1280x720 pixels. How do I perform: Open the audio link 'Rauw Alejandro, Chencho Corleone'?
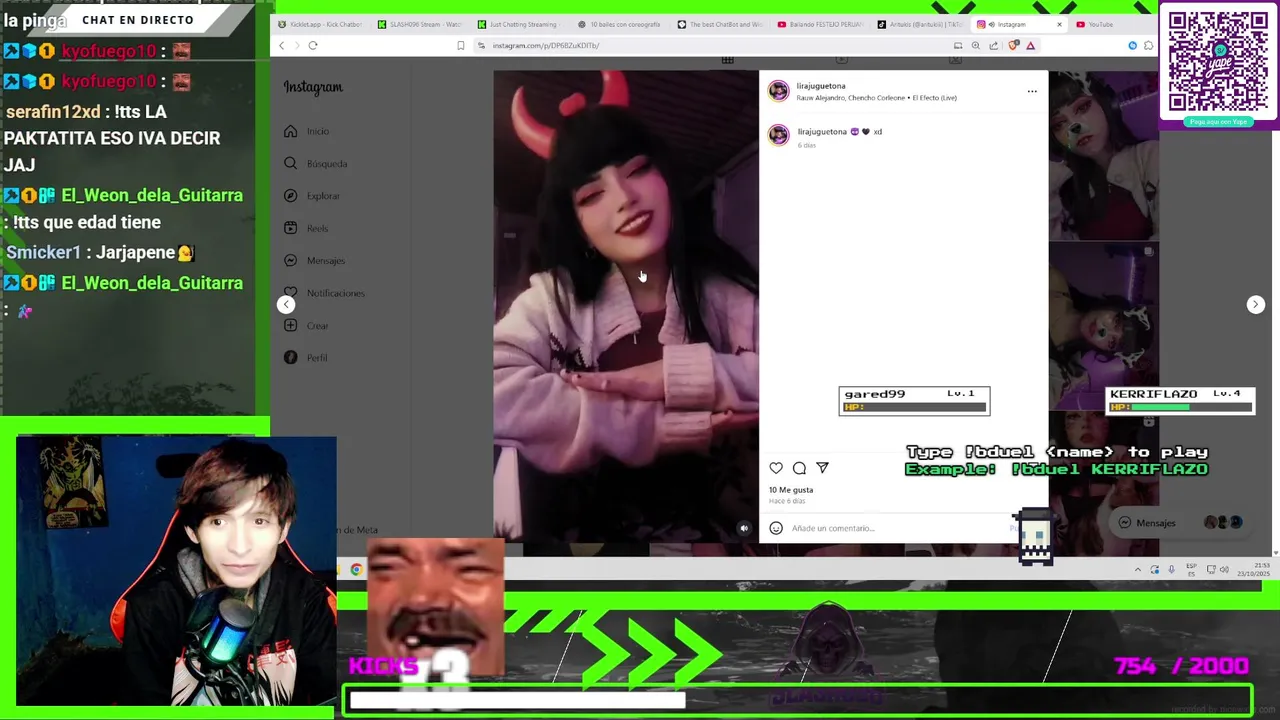click(876, 98)
